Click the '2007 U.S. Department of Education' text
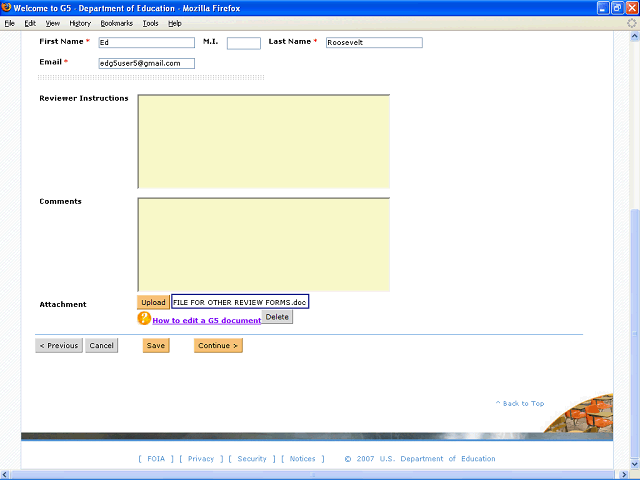 tap(426, 458)
